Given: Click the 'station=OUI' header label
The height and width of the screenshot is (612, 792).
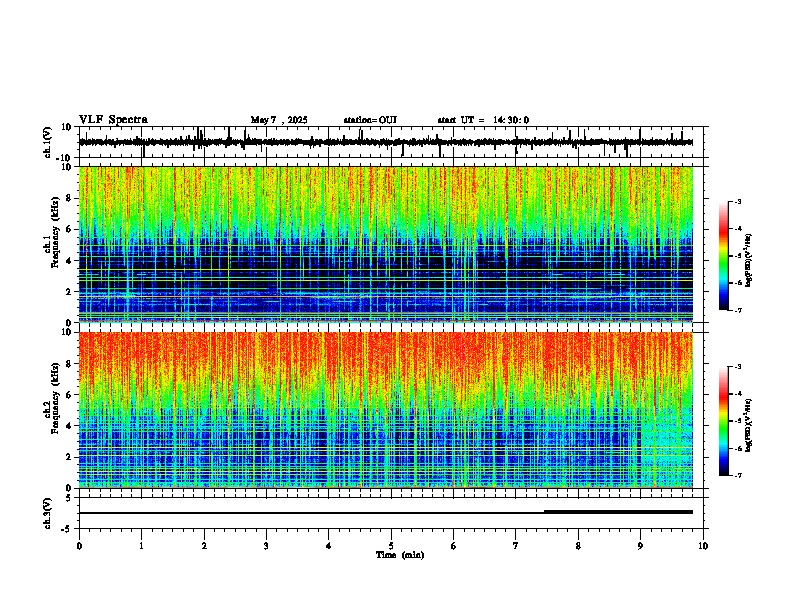Looking at the screenshot, I should click(x=370, y=120).
